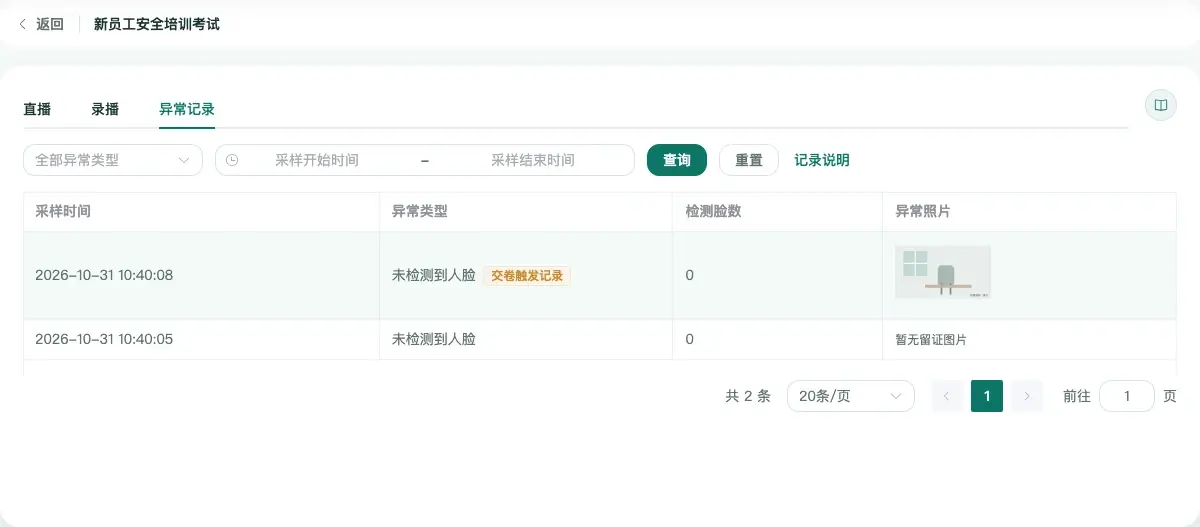
Task: Switch to the 直播 tab
Action: [x=37, y=109]
